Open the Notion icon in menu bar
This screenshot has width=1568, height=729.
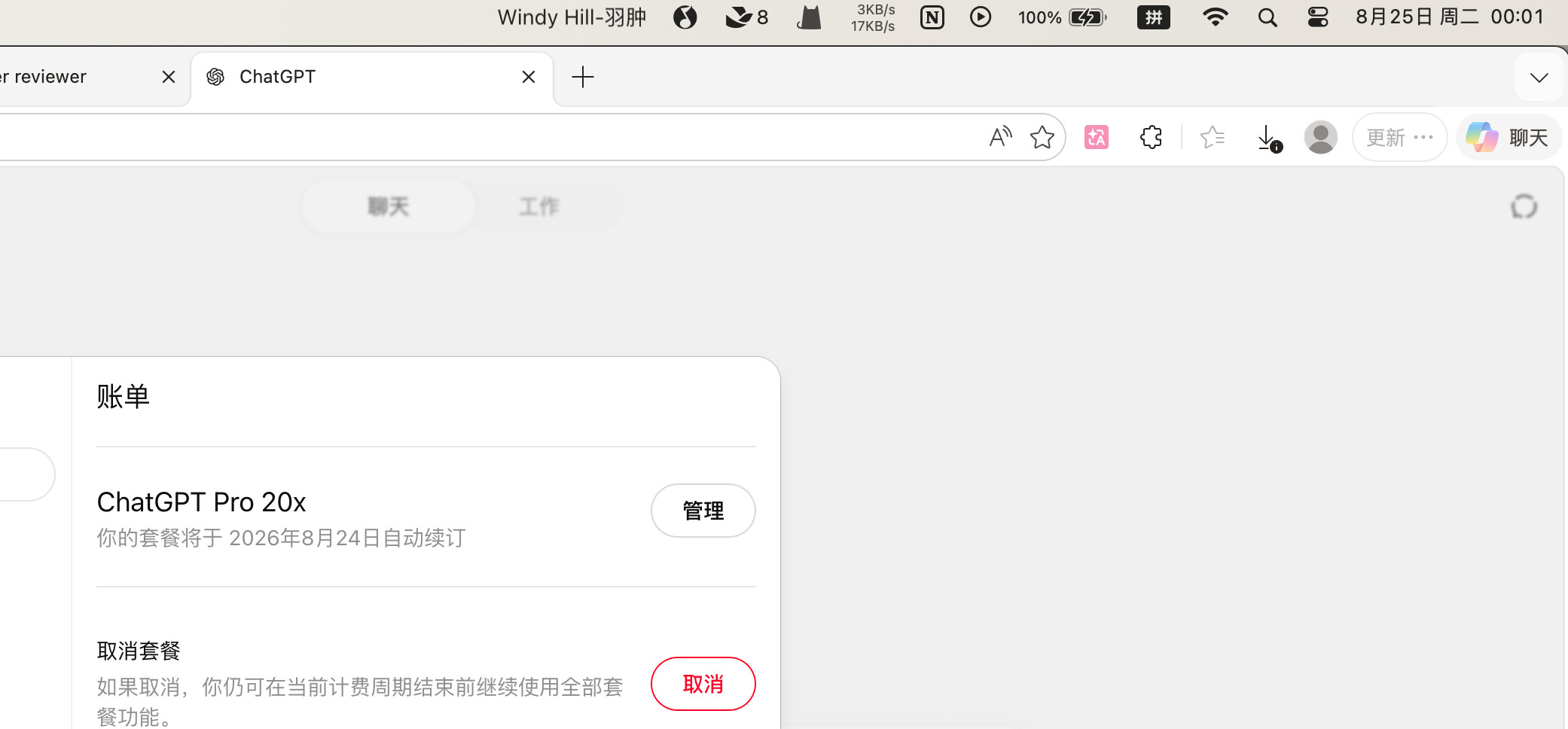(x=932, y=17)
